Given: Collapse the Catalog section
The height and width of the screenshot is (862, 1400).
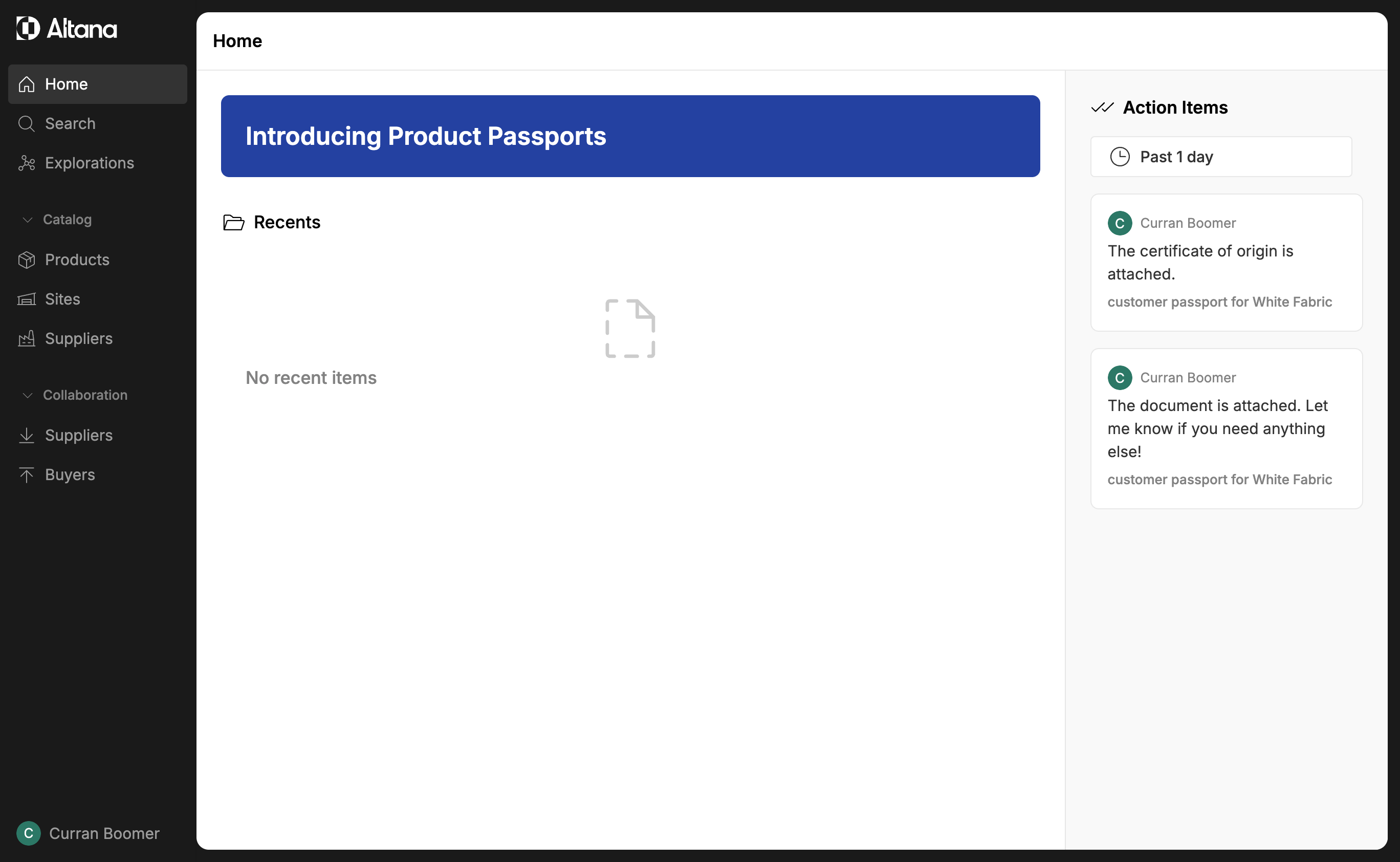Looking at the screenshot, I should 27,220.
